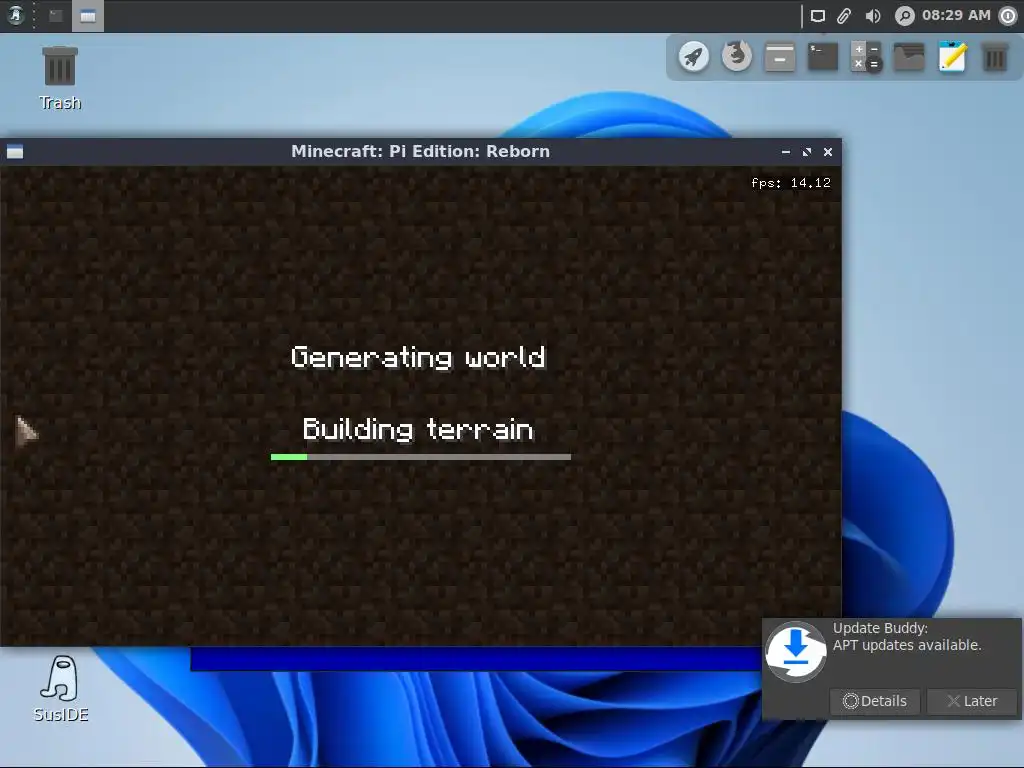The width and height of the screenshot is (1024, 768).
Task: Close the Minecraft: Pi Edition window
Action: pos(827,152)
